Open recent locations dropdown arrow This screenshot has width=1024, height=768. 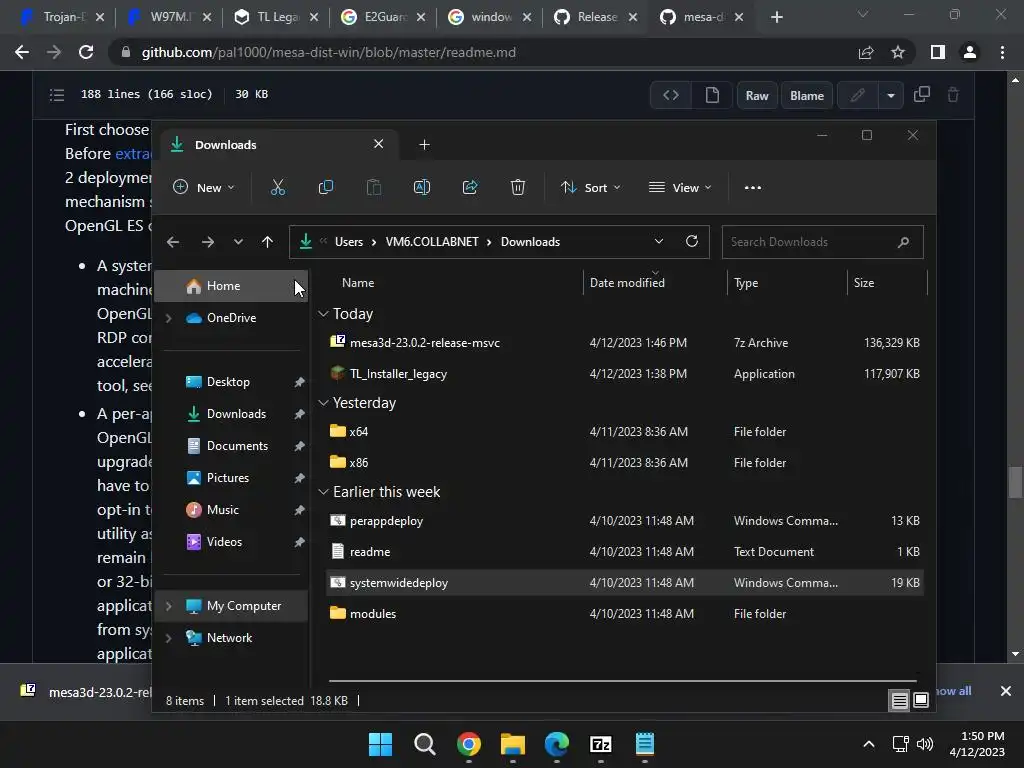pos(238,242)
